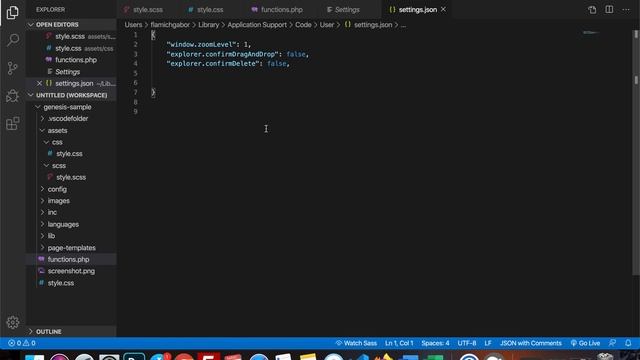
Task: Open notifications bell in status bar
Action: (628, 343)
